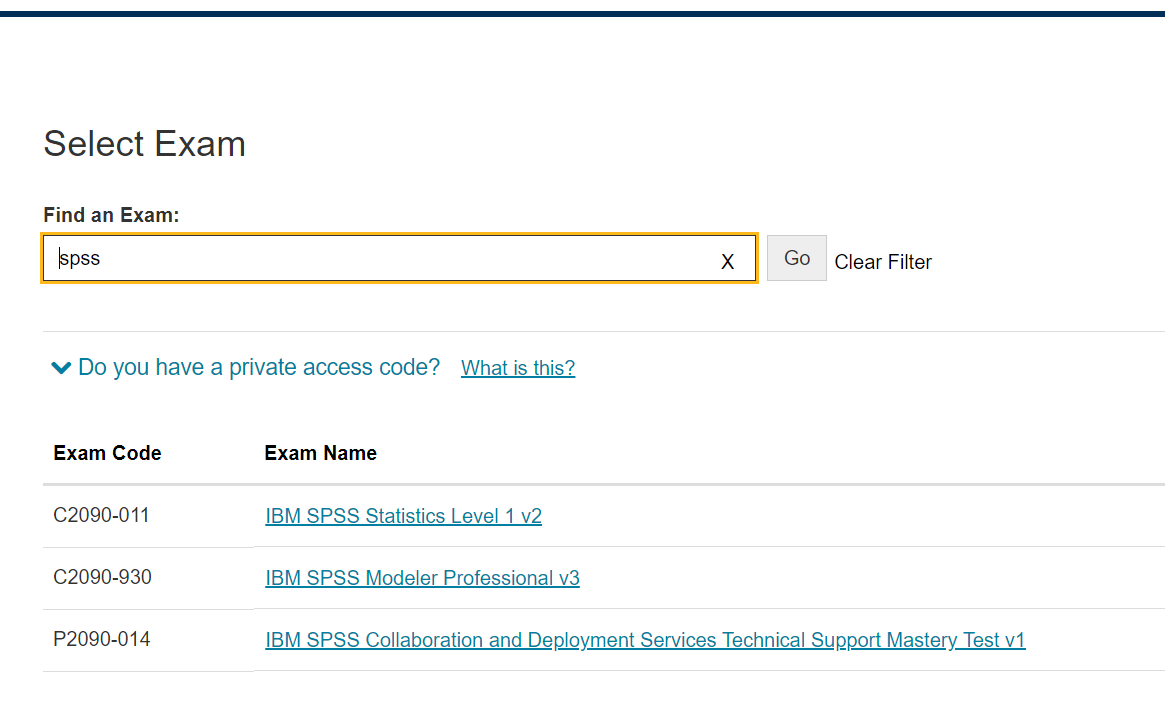Click the Select Exam heading
Image resolution: width=1165 pixels, height=716 pixels.
144,143
